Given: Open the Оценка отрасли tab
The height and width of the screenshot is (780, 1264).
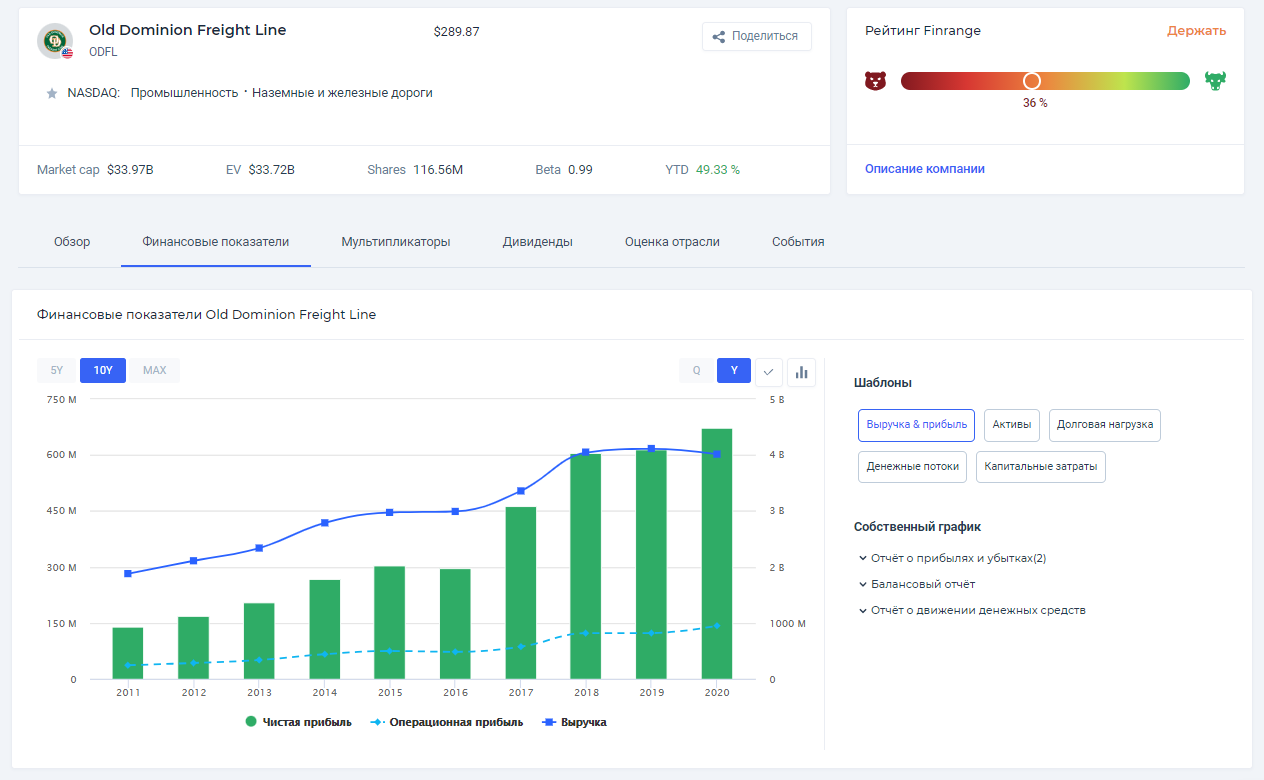Looking at the screenshot, I should [672, 242].
